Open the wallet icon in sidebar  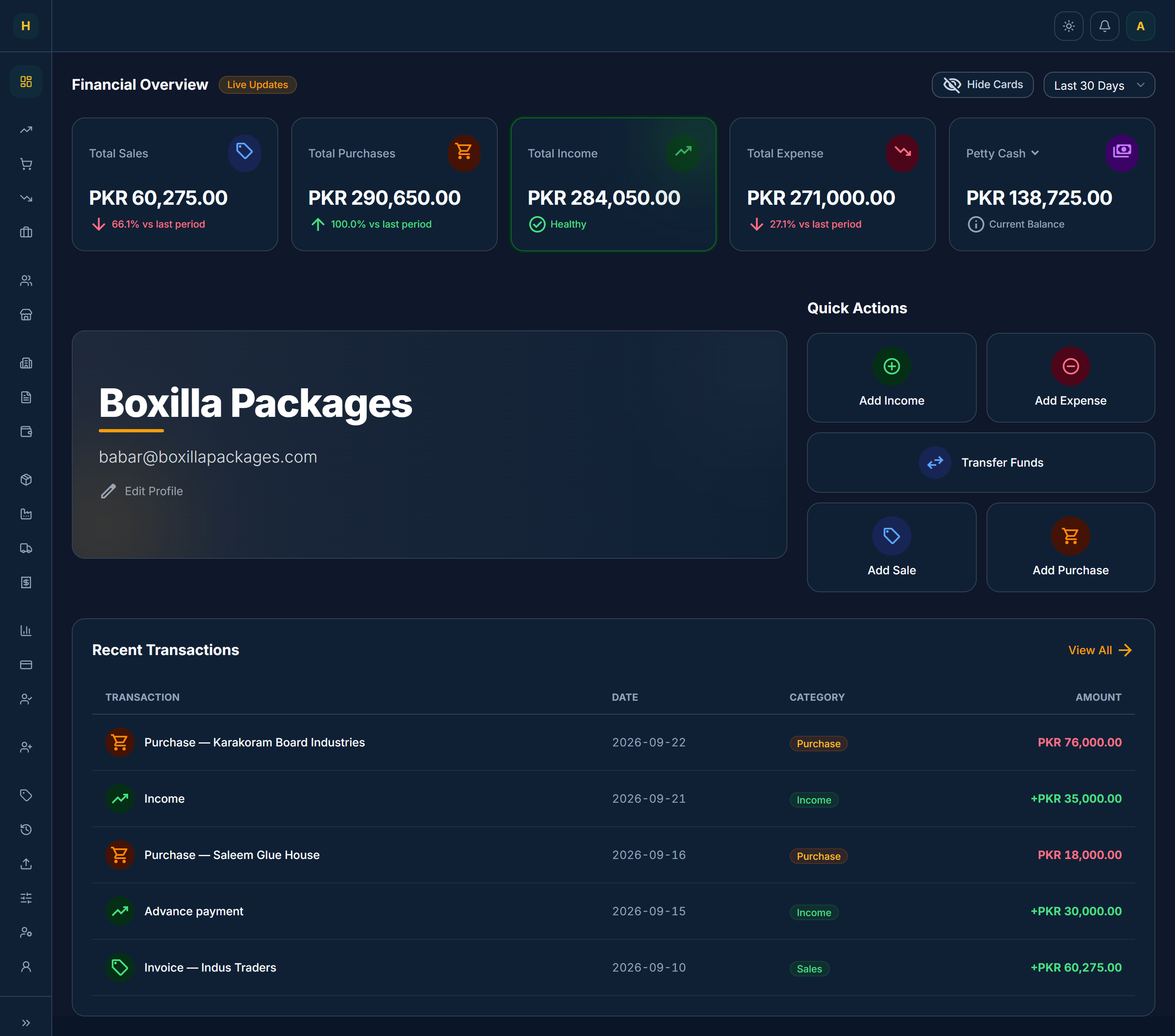point(26,432)
